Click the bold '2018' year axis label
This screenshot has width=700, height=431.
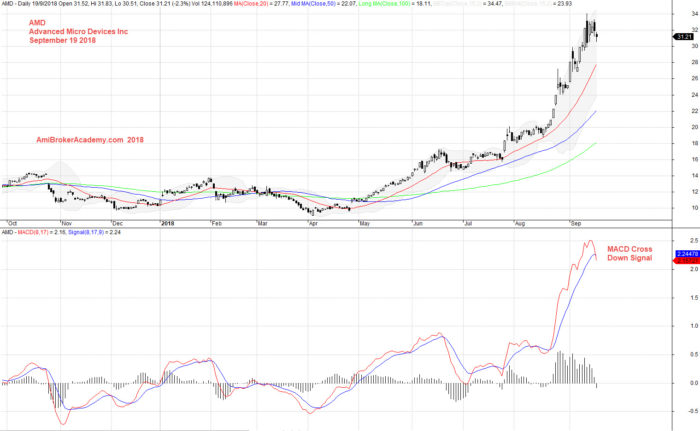pyautogui.click(x=168, y=223)
